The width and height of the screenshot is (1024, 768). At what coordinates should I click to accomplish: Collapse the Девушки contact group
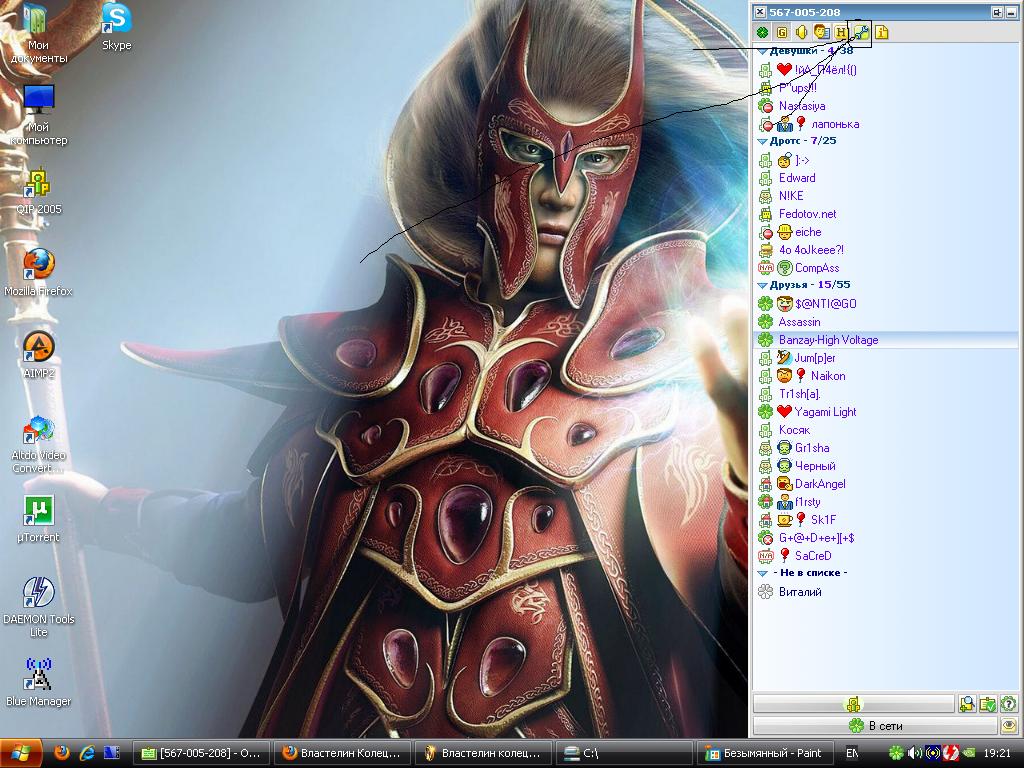(x=762, y=51)
